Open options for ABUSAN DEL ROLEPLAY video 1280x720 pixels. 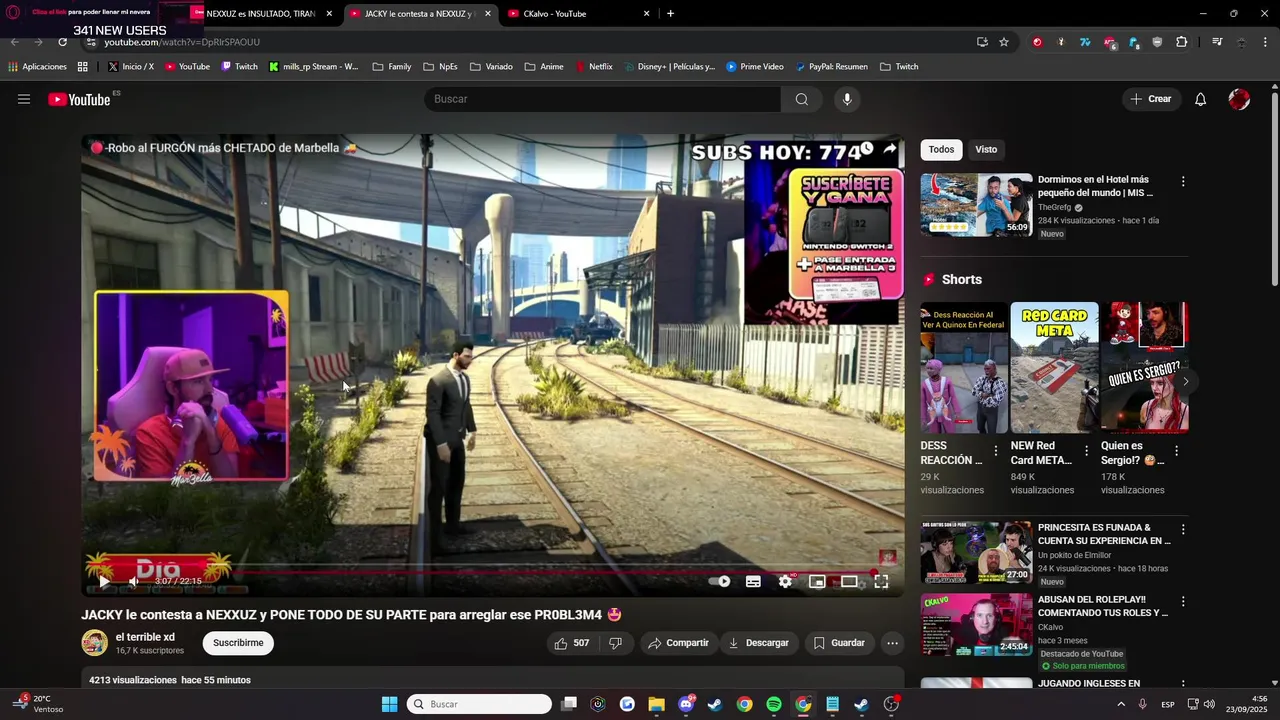pyautogui.click(x=1183, y=602)
